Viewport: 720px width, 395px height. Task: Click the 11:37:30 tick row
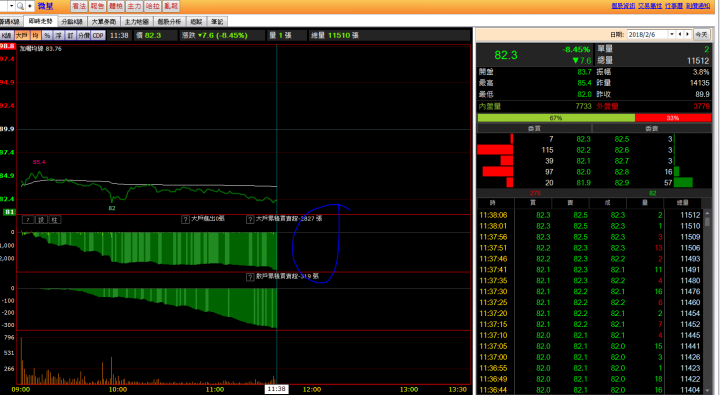pyautogui.click(x=590, y=291)
